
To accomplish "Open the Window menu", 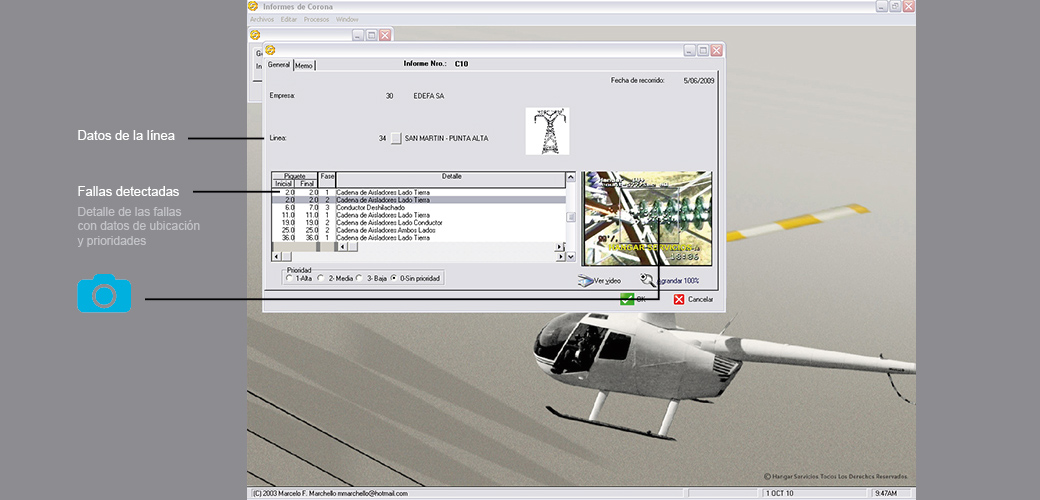I will coord(347,19).
